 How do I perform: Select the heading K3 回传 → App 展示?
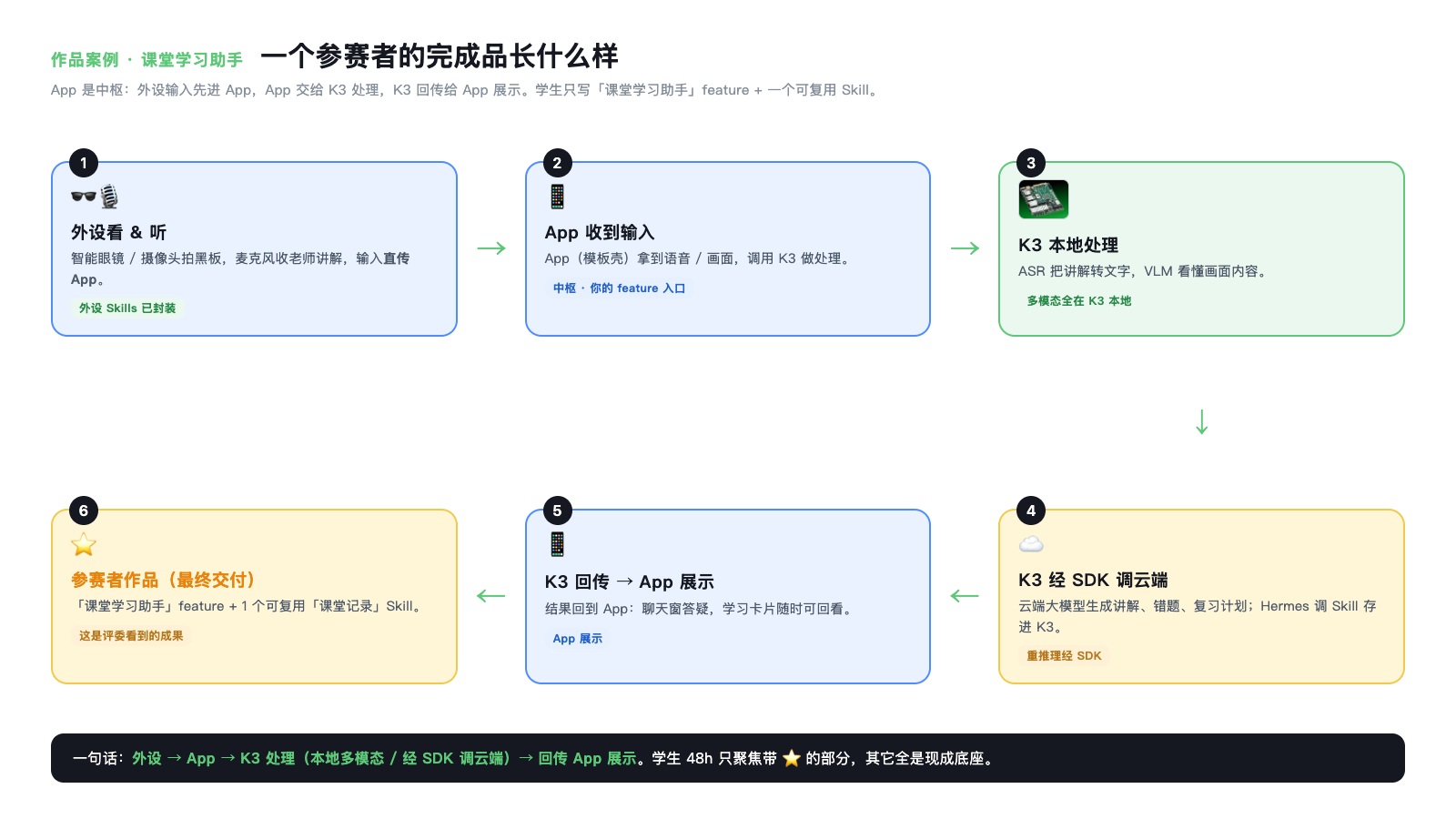[x=630, y=582]
